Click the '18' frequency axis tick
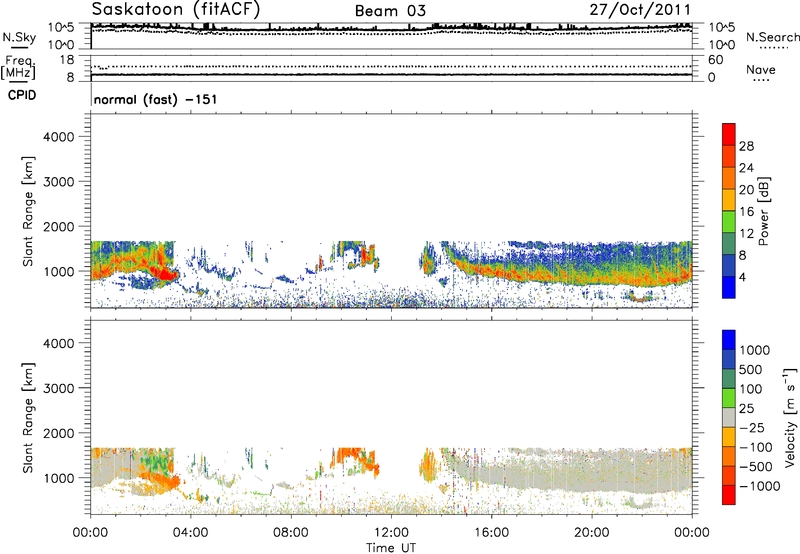The height and width of the screenshot is (554, 800). pyautogui.click(x=67, y=60)
